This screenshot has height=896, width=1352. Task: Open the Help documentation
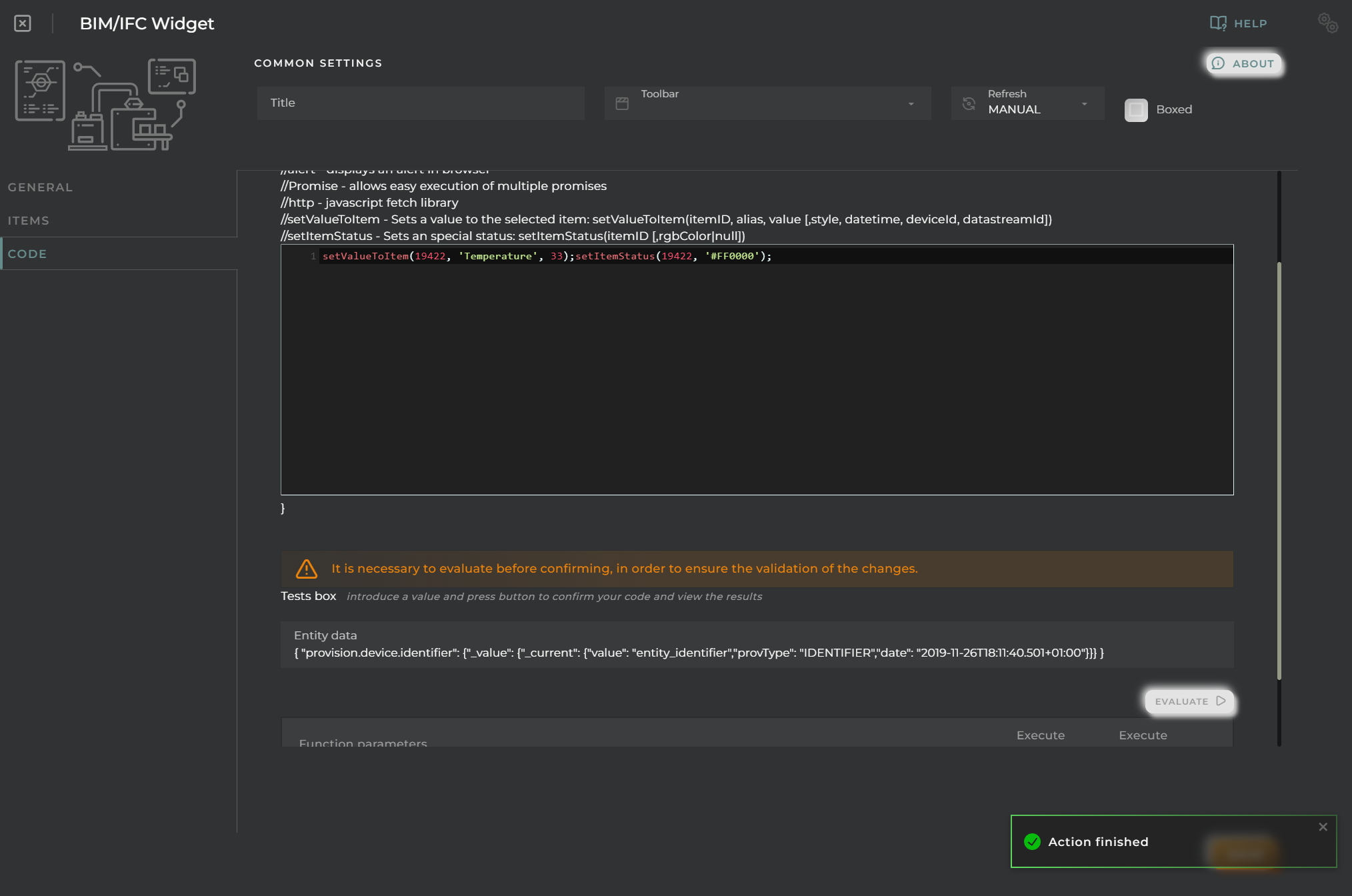[1238, 23]
